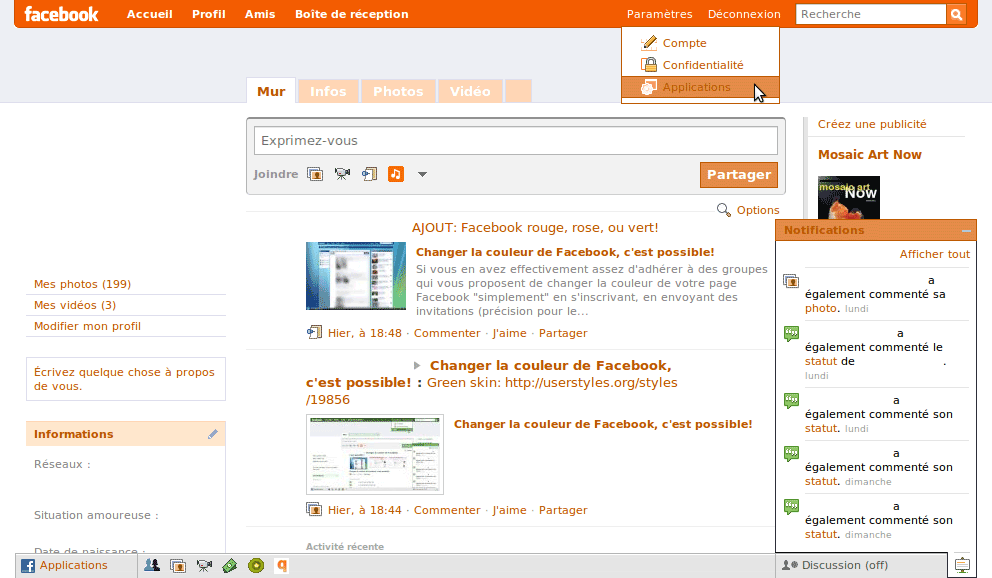Open 'Afficher tout' in Notifications
Screen dimensions: 992x578
[x=935, y=254]
